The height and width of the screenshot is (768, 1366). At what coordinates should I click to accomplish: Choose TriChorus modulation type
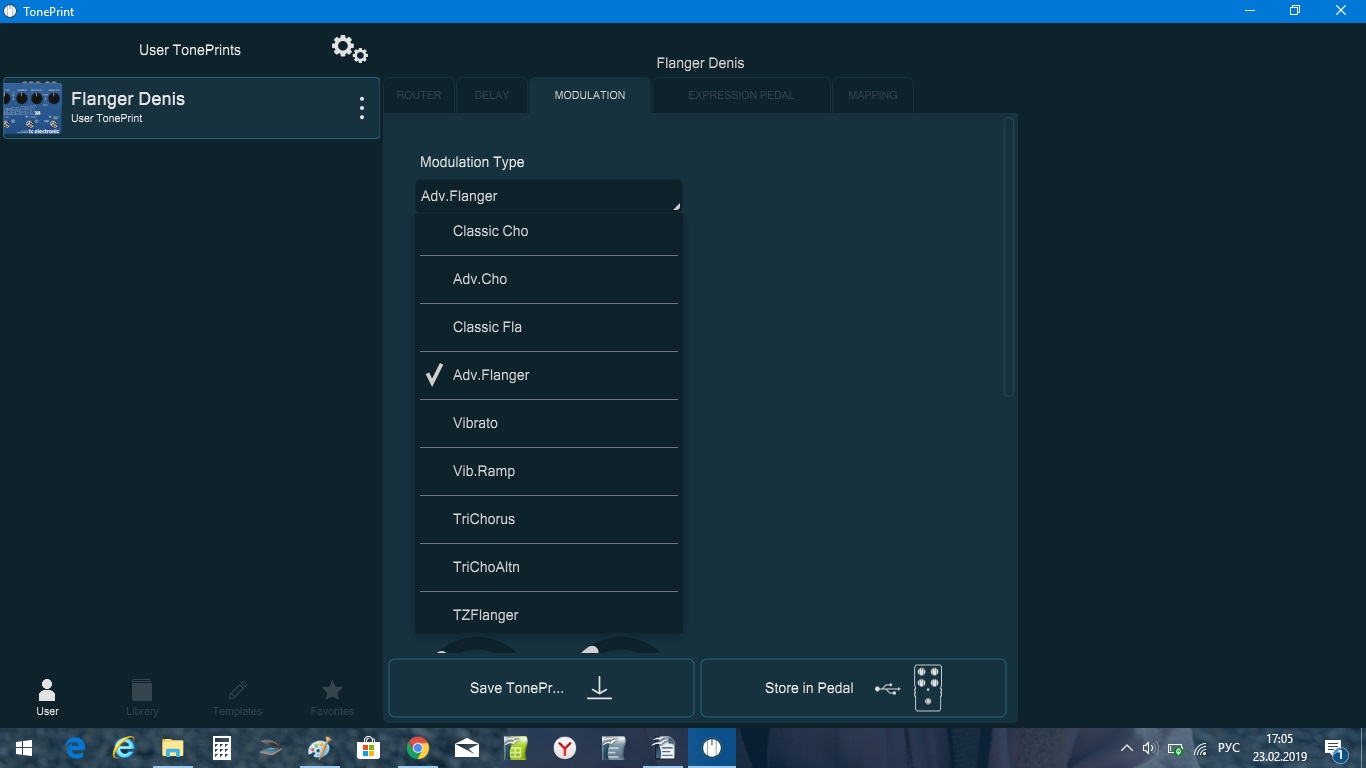pyautogui.click(x=549, y=519)
